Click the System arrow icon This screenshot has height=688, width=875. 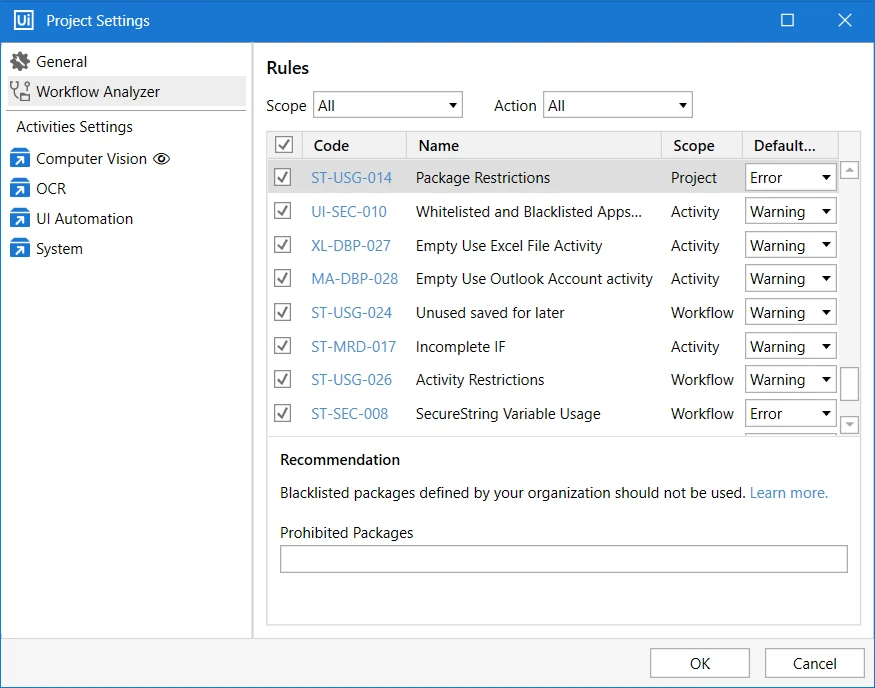[x=20, y=248]
